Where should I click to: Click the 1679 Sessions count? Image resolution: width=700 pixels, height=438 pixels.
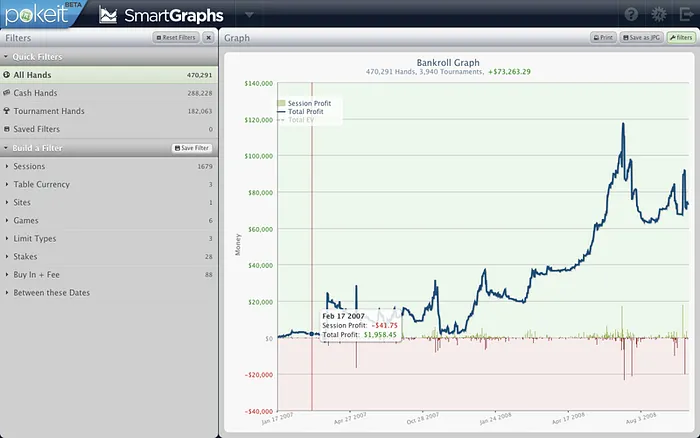205,167
